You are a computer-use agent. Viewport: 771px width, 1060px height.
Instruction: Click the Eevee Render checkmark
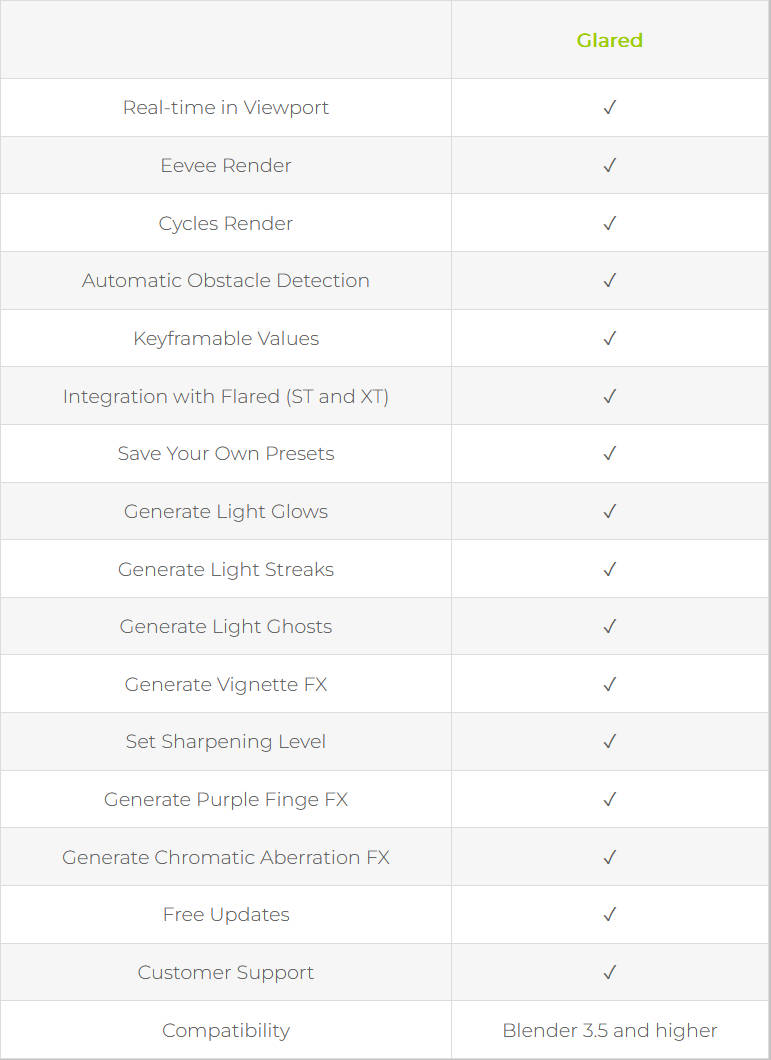tap(610, 165)
